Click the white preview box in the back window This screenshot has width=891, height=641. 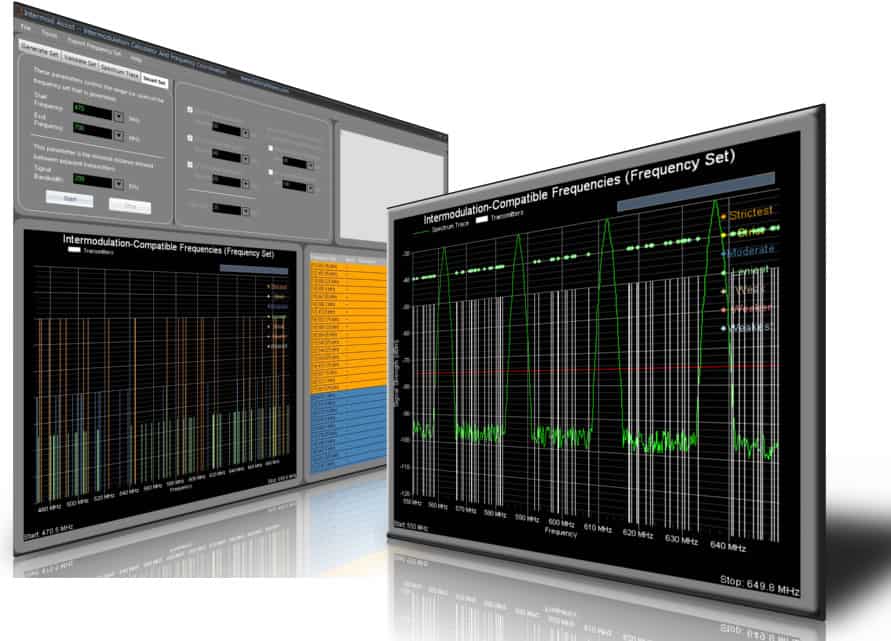(392, 188)
